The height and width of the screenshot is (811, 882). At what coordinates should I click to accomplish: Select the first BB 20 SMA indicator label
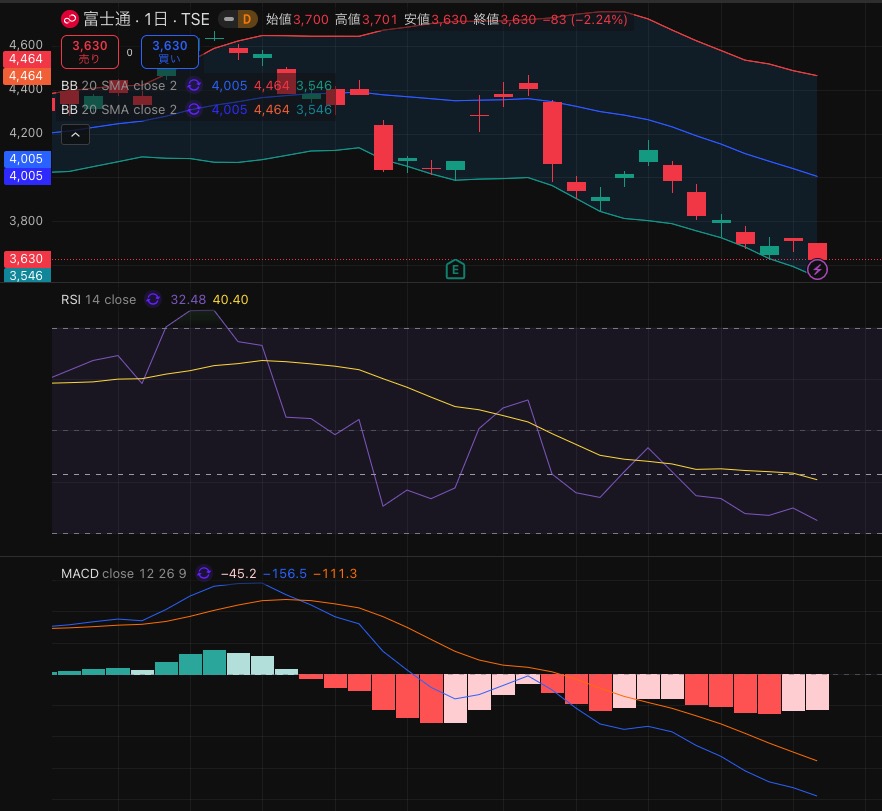coord(118,86)
